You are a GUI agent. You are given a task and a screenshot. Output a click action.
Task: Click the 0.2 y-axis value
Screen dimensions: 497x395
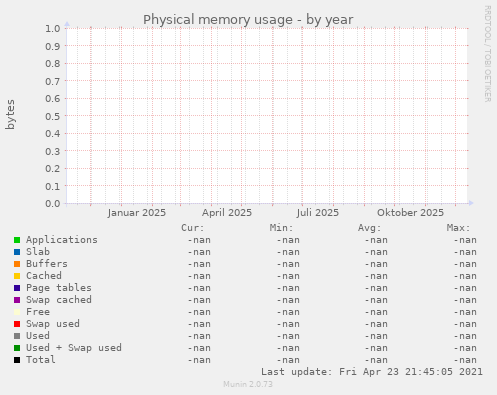click(53, 168)
